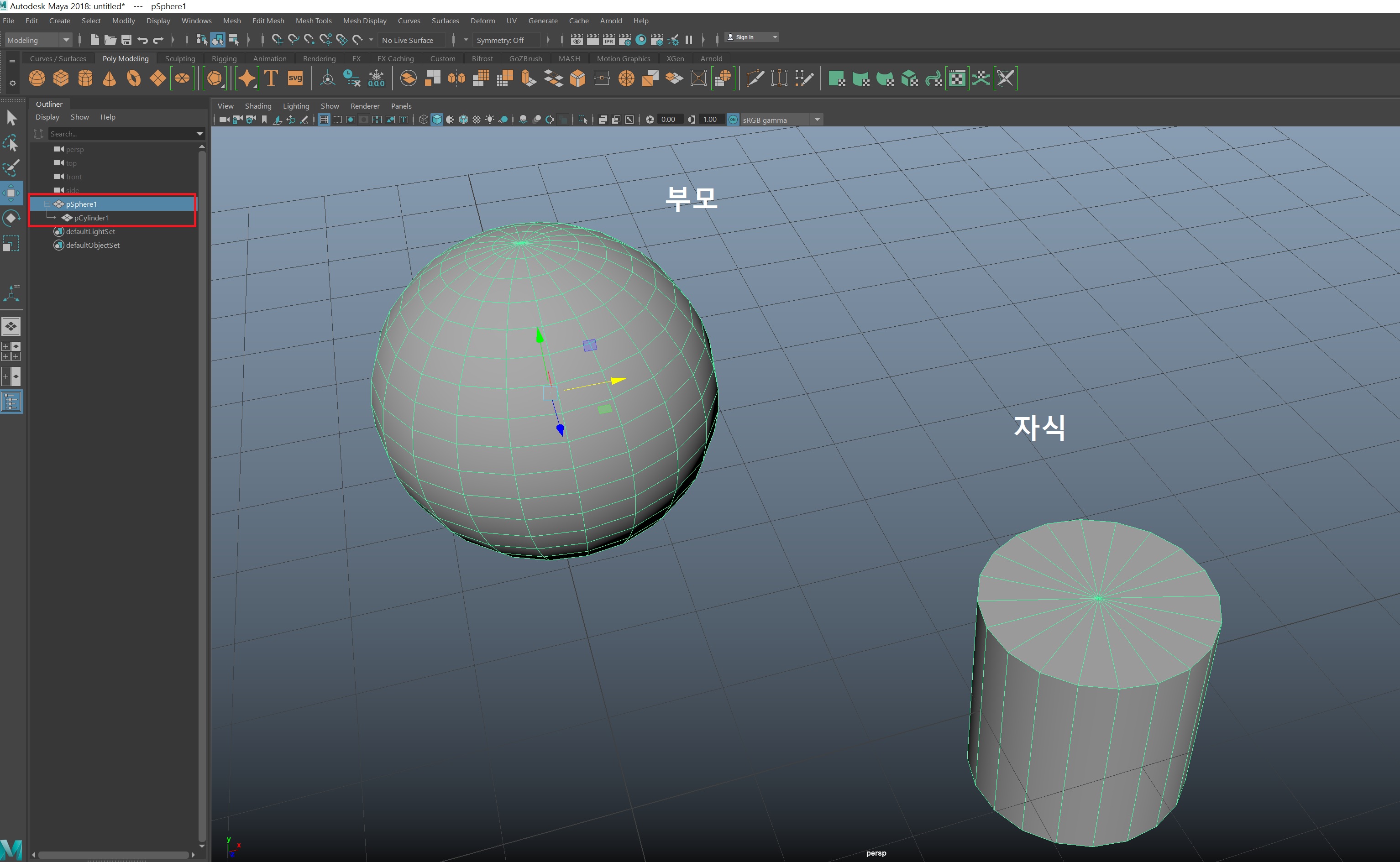Open the viewport Shading menu
Screen dimensions: 1400x862
tap(258, 106)
